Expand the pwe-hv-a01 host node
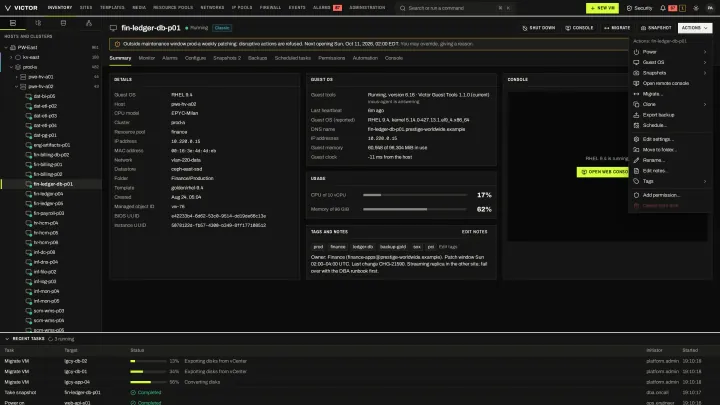 [x=17, y=77]
